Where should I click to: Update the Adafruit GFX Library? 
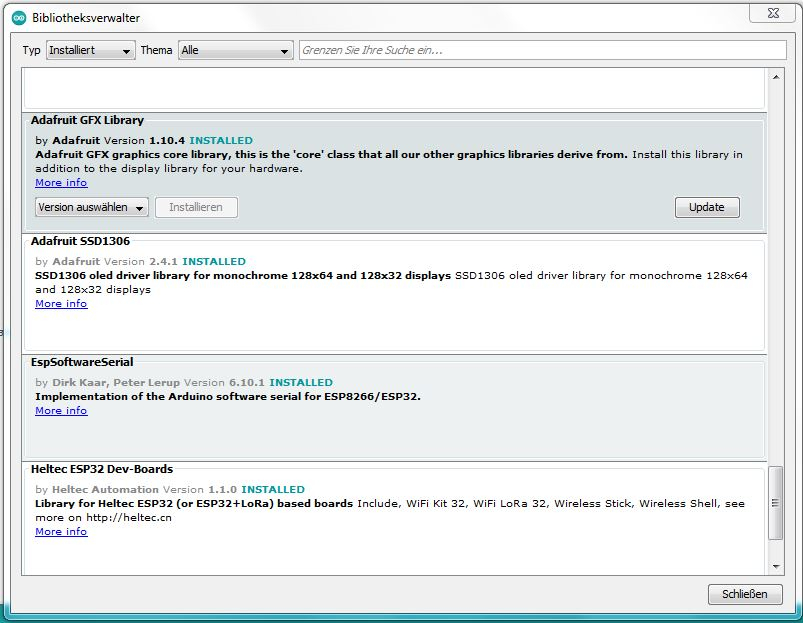coord(707,207)
